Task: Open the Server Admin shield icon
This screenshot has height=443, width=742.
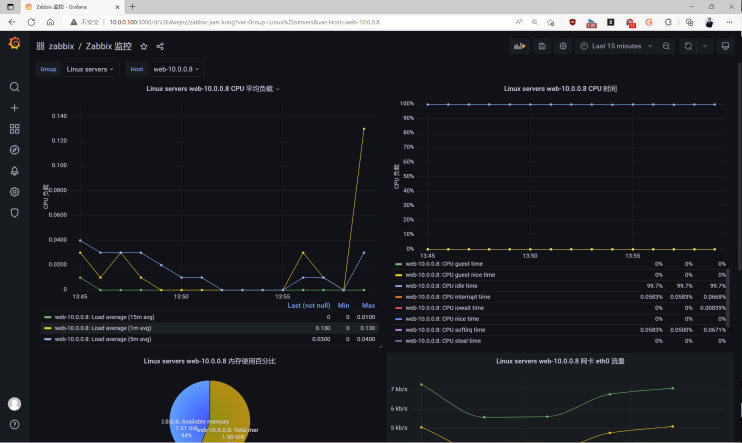Action: point(15,213)
